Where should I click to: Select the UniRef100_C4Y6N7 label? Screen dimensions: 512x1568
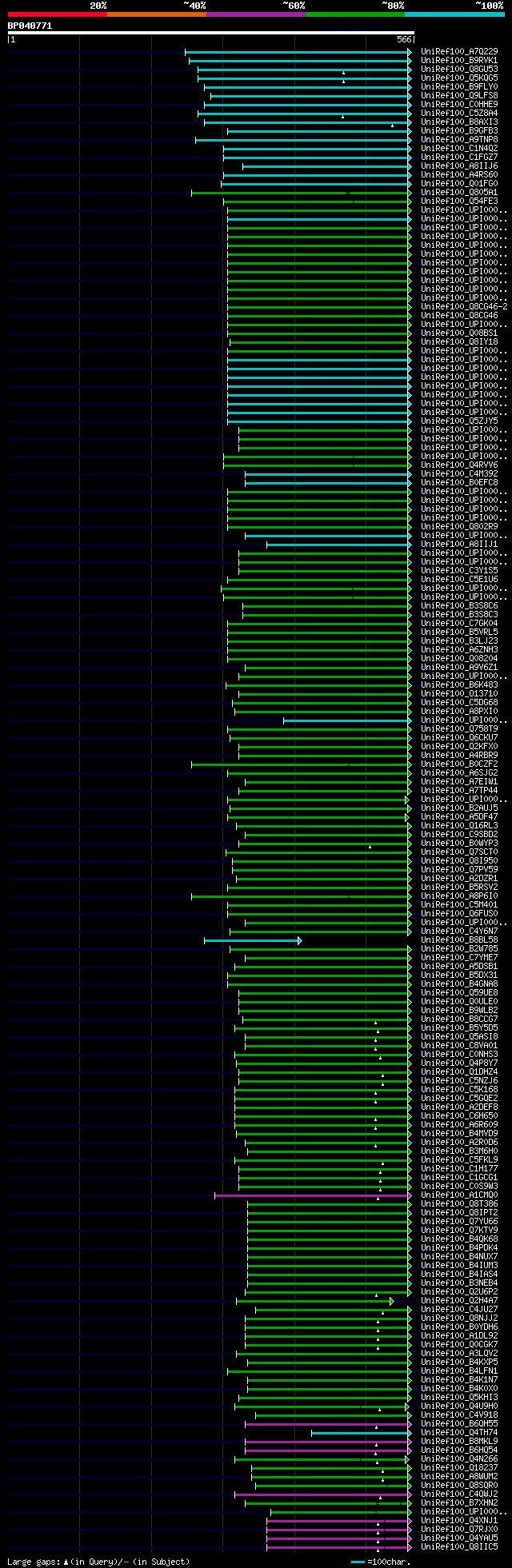pyautogui.click(x=459, y=931)
